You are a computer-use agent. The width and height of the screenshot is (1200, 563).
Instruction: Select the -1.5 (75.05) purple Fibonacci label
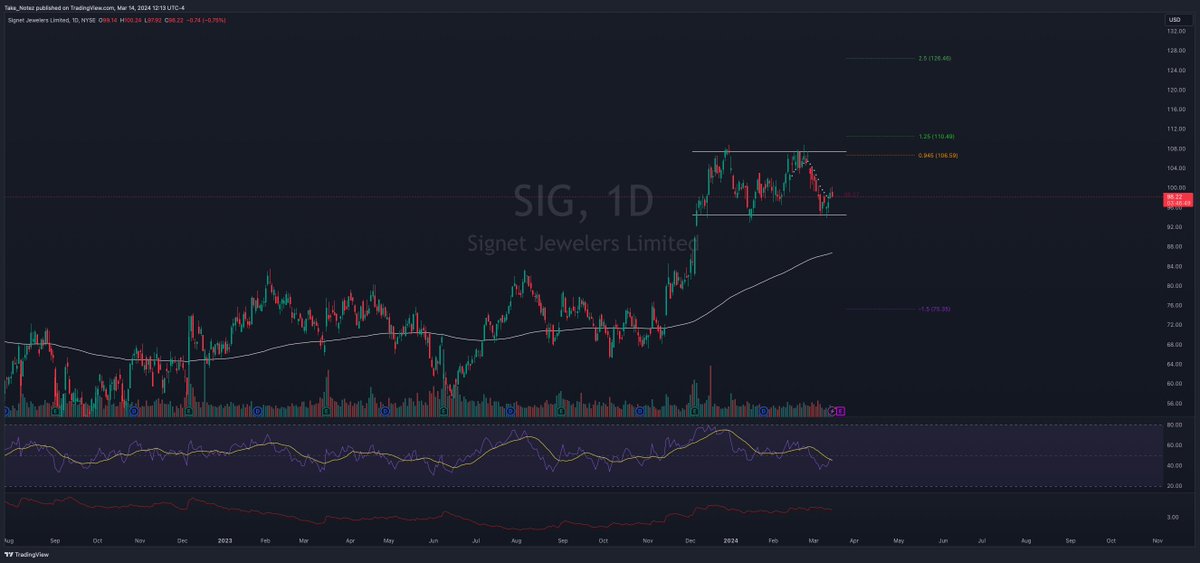(933, 309)
